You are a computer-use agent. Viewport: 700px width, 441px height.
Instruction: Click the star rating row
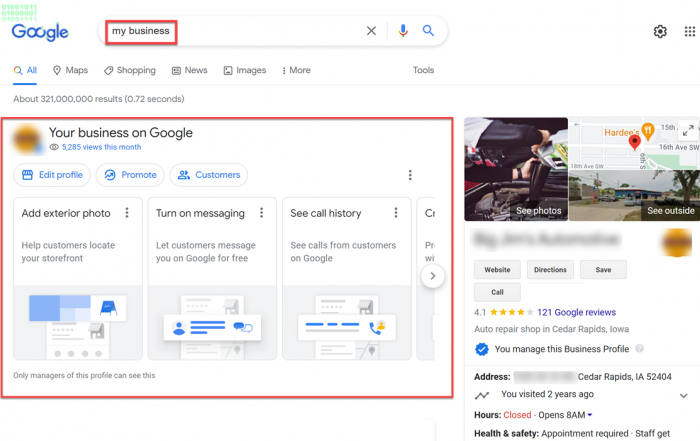[512, 312]
